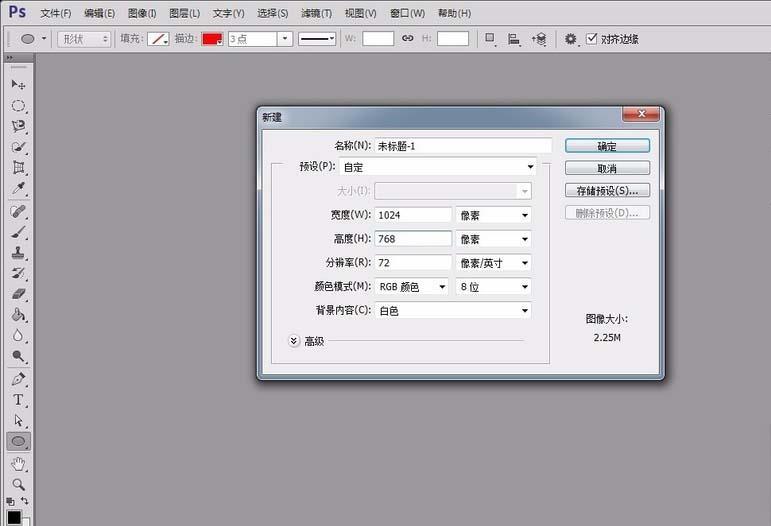Select the Healing Brush tool
This screenshot has width=771, height=526.
coord(18,211)
